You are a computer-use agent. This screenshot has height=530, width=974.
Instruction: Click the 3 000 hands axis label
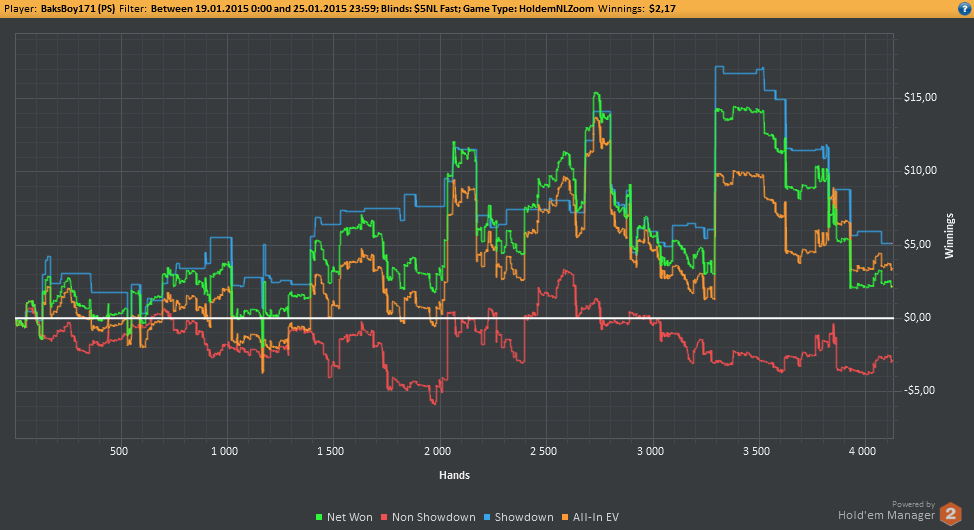tap(650, 451)
